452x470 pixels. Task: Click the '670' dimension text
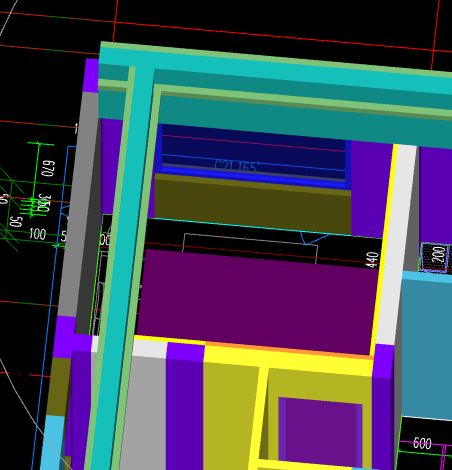click(48, 168)
